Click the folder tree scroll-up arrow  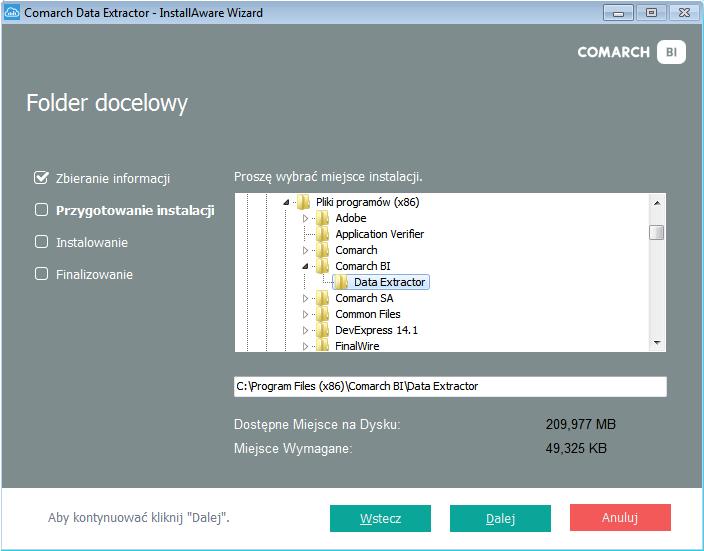pyautogui.click(x=657, y=203)
